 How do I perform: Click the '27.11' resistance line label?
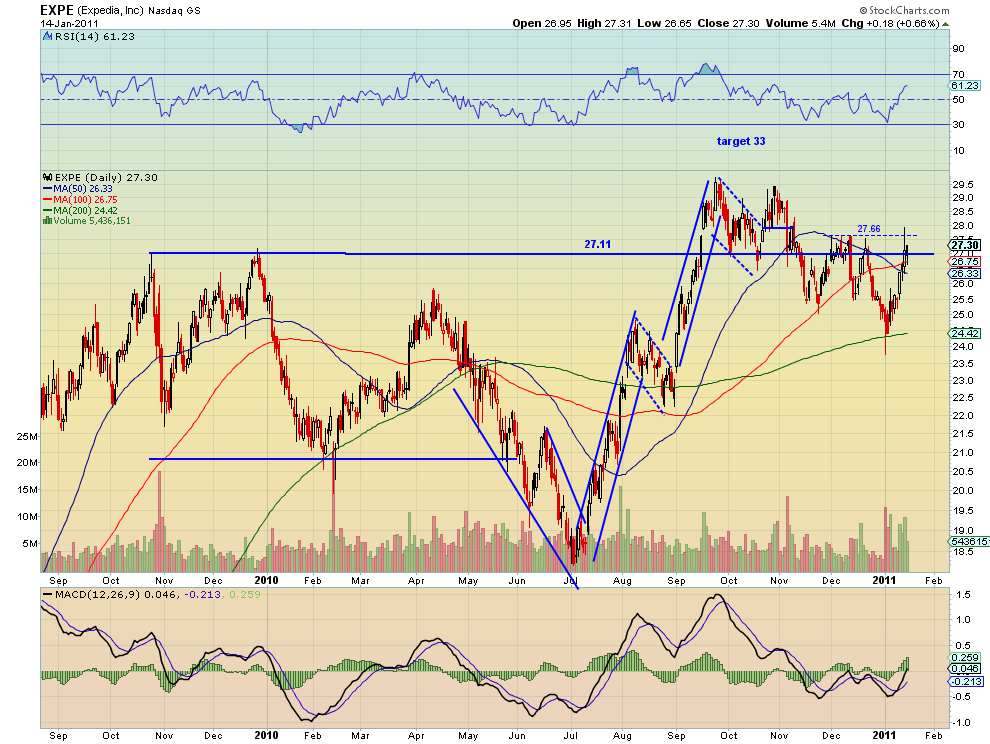click(597, 244)
